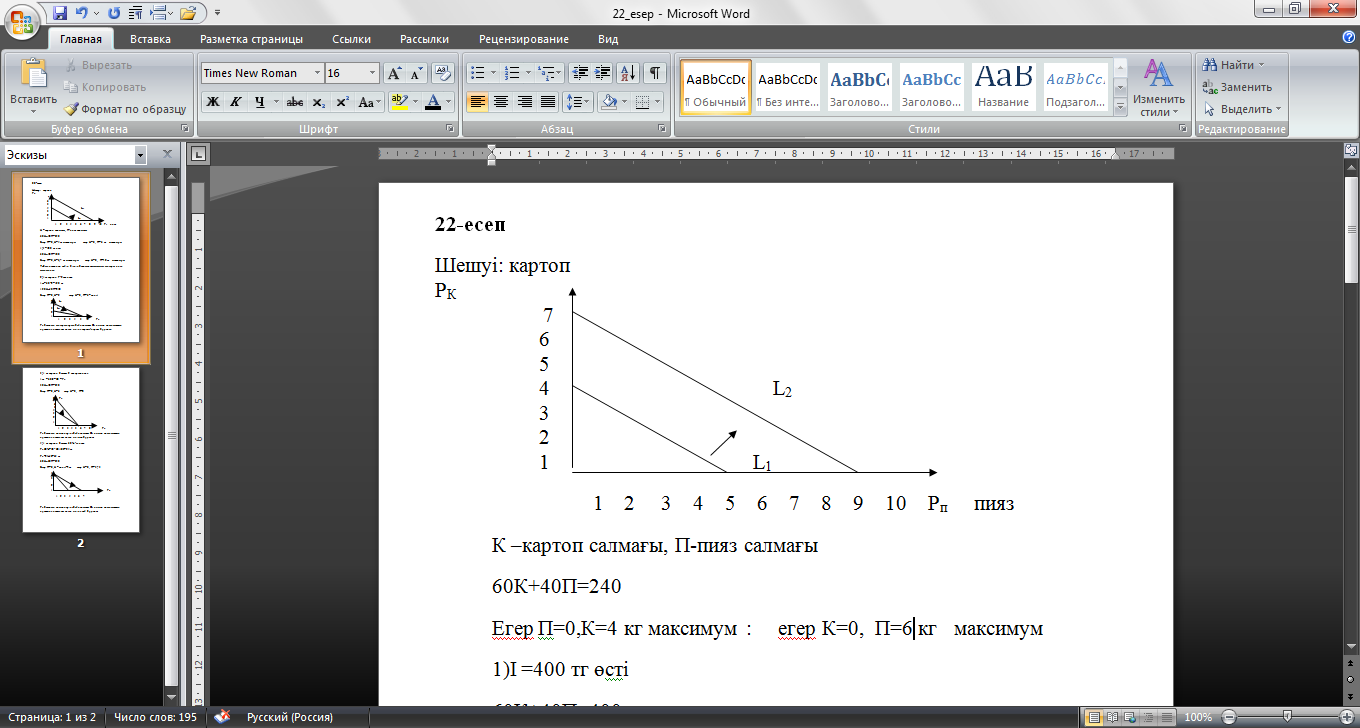Toggle bold formatting (Ж)

212,102
